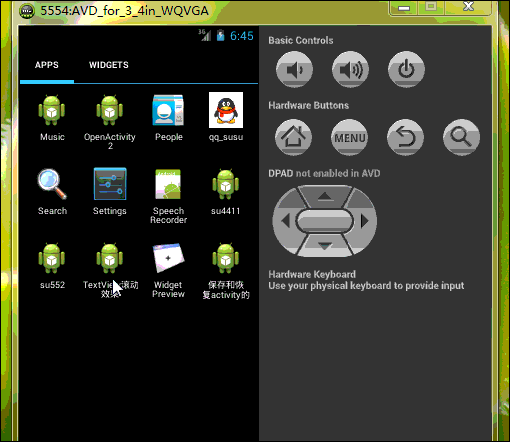Lower volume with the volume down button

tap(294, 70)
